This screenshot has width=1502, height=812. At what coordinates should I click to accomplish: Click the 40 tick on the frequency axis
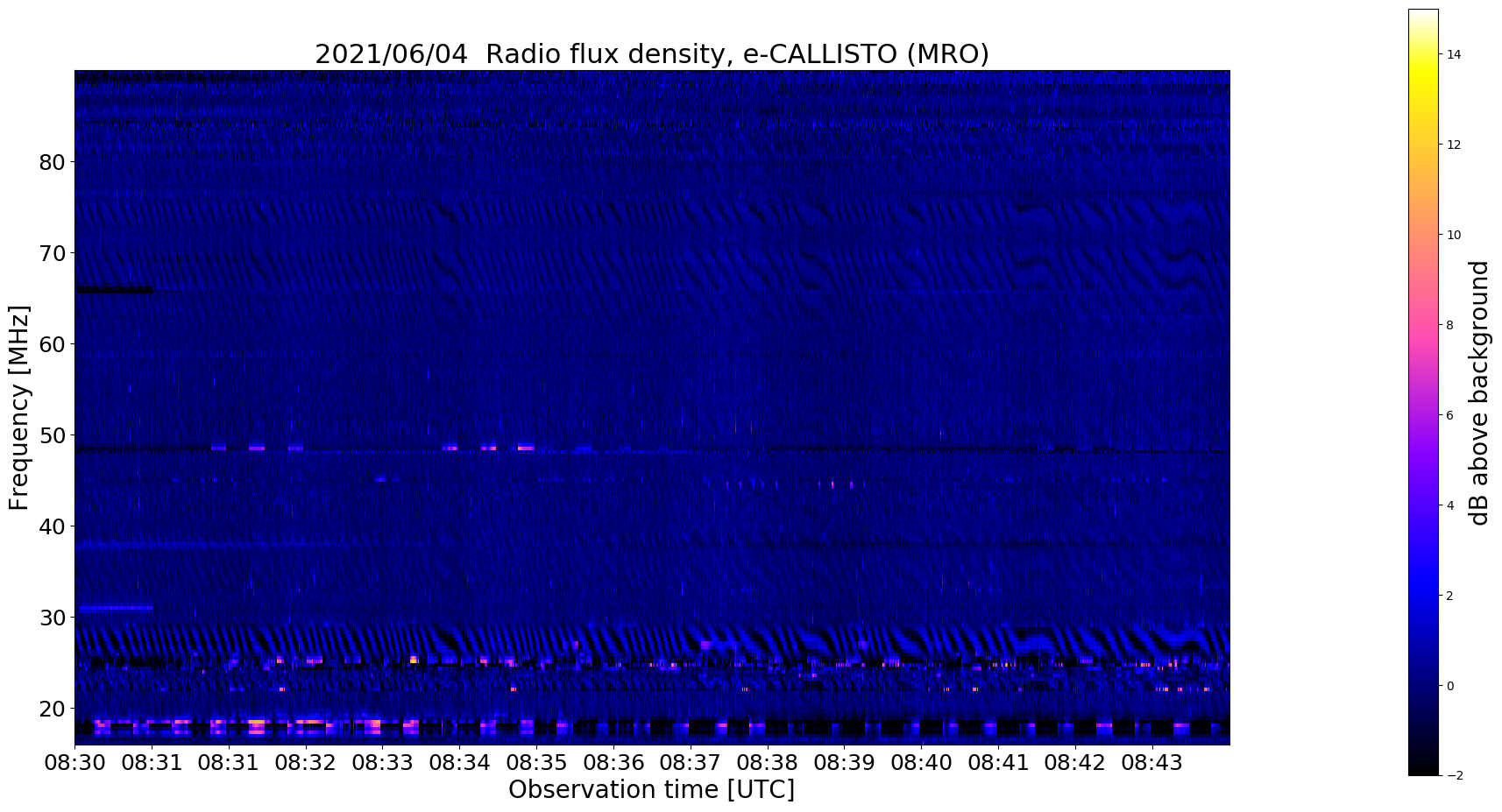(x=53, y=526)
